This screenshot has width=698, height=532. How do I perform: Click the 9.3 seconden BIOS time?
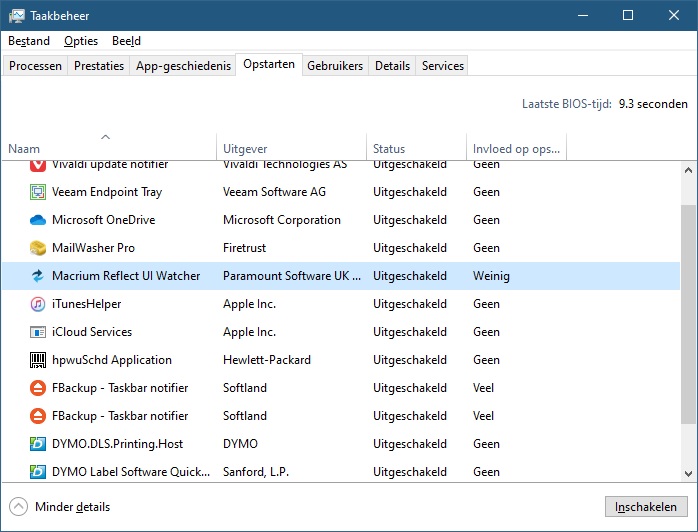tap(653, 104)
